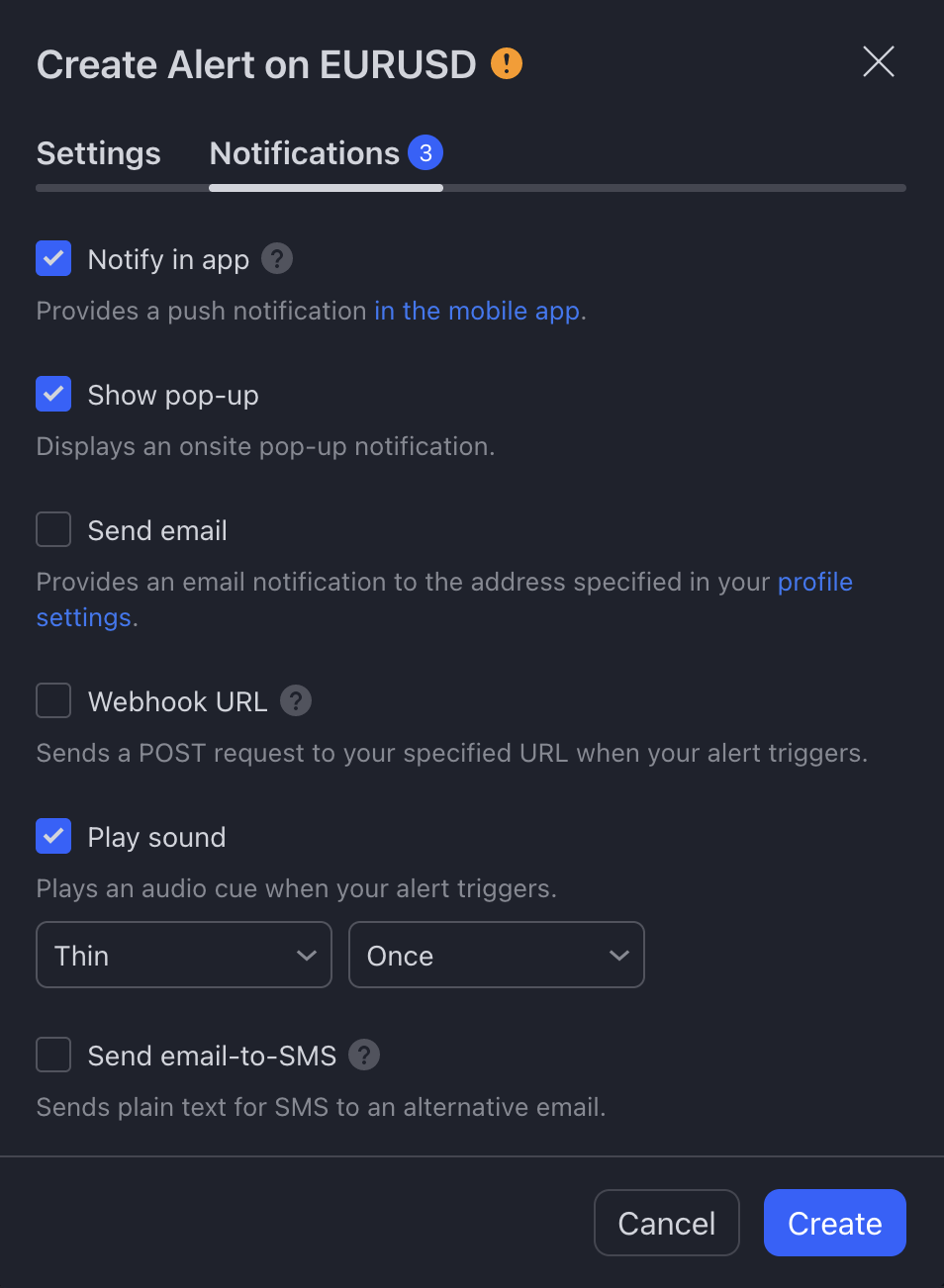Select the Notifications tab
Screen dimensions: 944x1288
pos(305,153)
